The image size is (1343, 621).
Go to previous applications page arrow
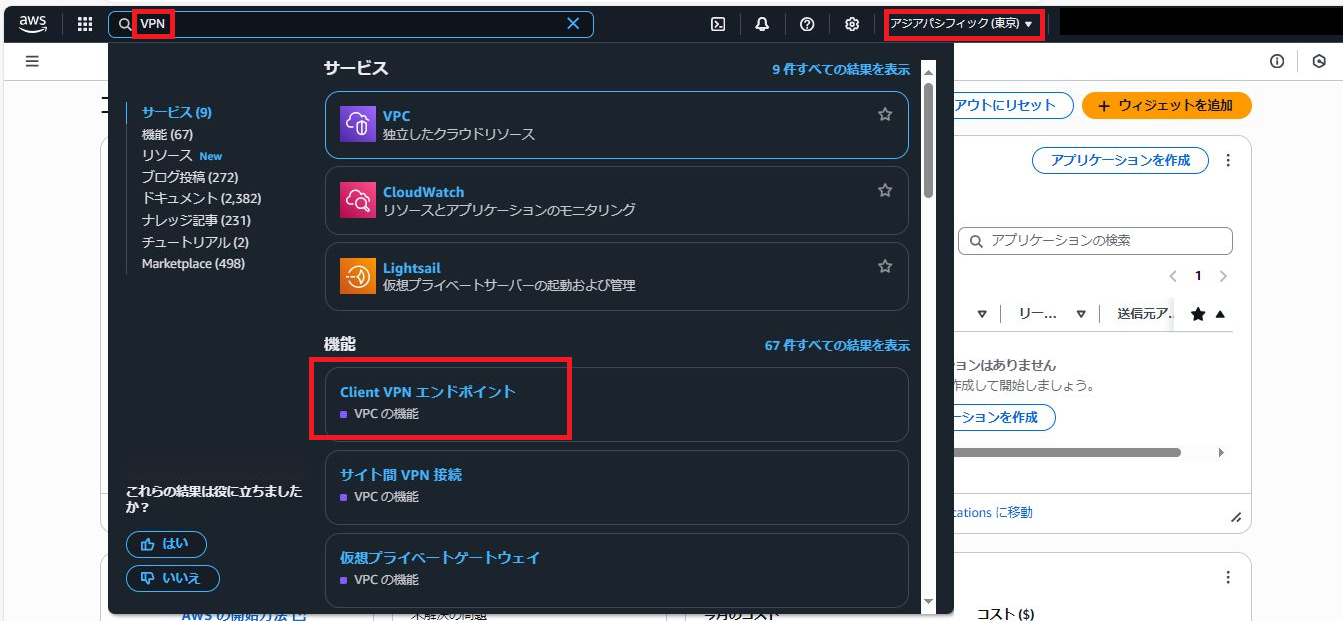coord(1174,276)
